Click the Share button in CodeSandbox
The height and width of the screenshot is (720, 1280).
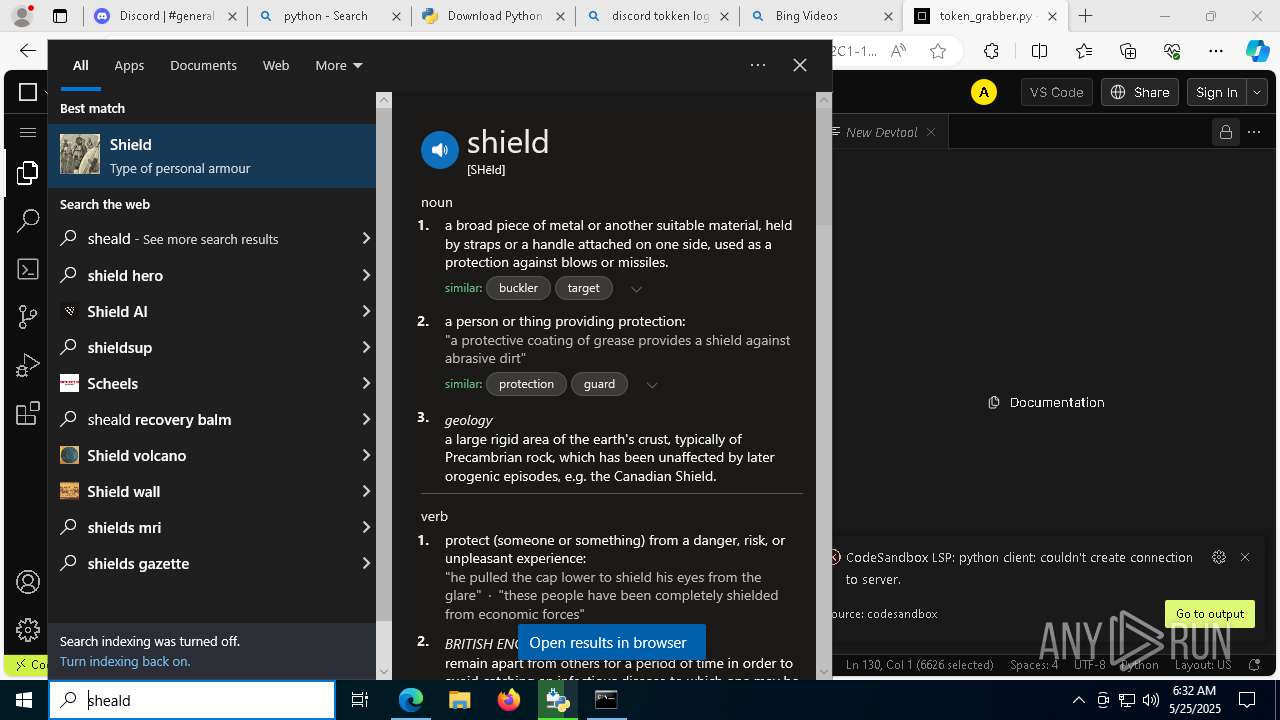tap(1139, 92)
